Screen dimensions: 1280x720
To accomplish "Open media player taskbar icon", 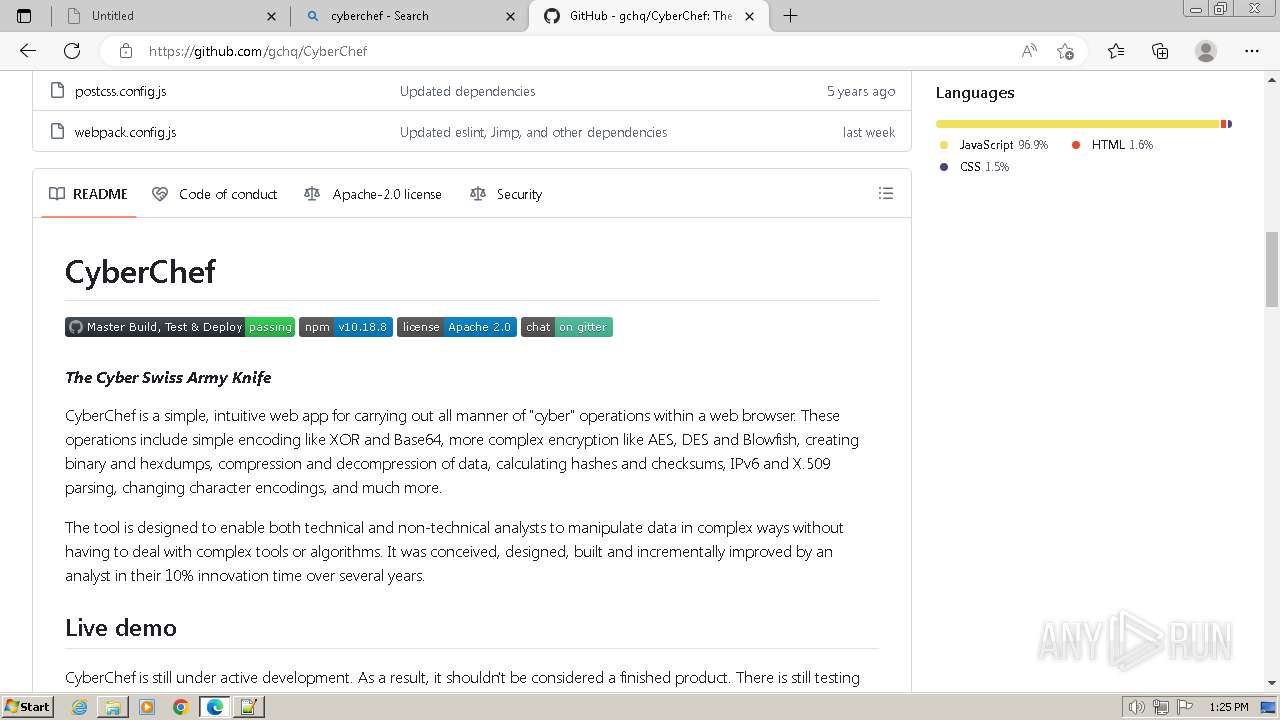I will point(147,707).
